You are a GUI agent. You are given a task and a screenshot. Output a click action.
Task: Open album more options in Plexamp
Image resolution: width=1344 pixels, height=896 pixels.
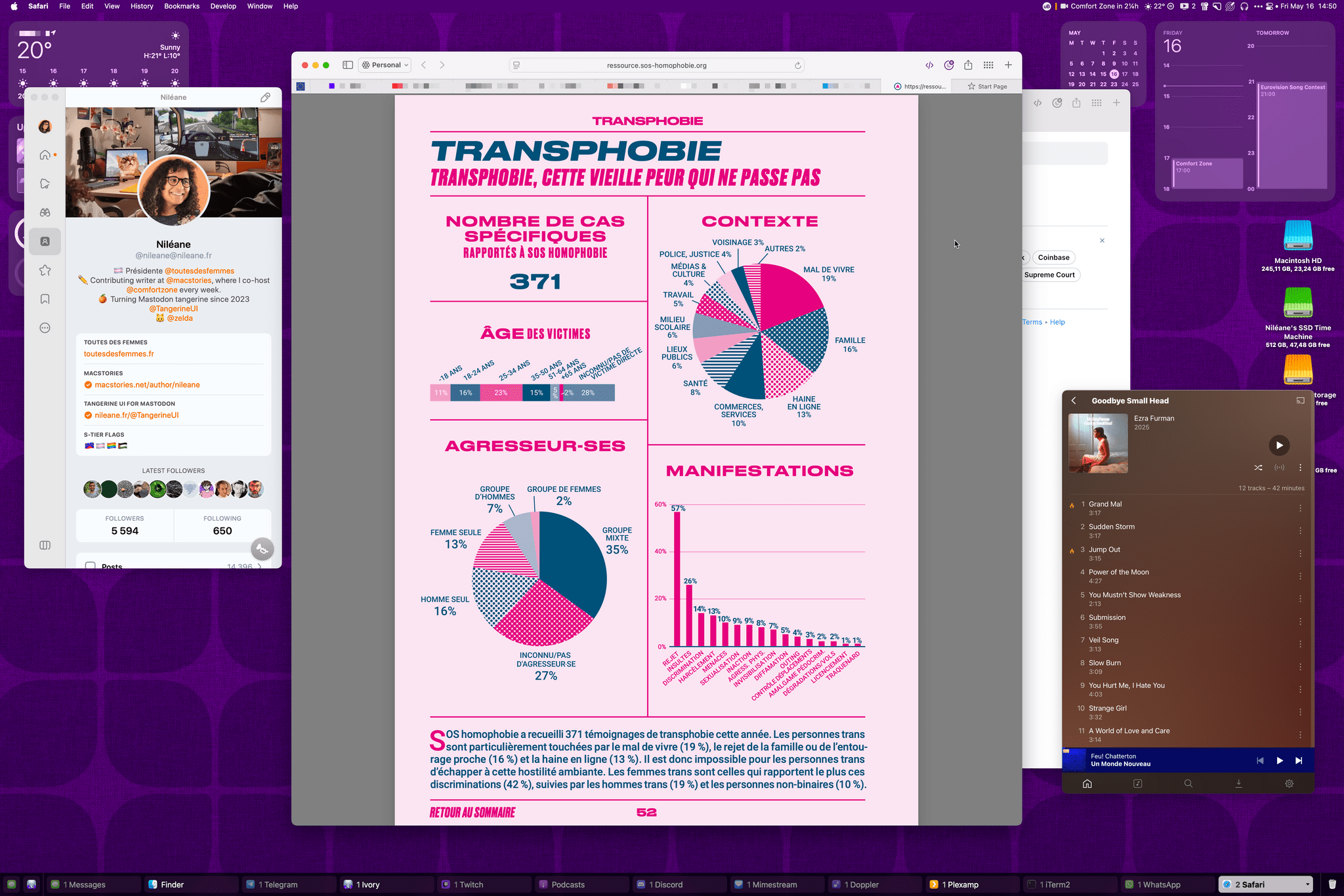point(1300,468)
